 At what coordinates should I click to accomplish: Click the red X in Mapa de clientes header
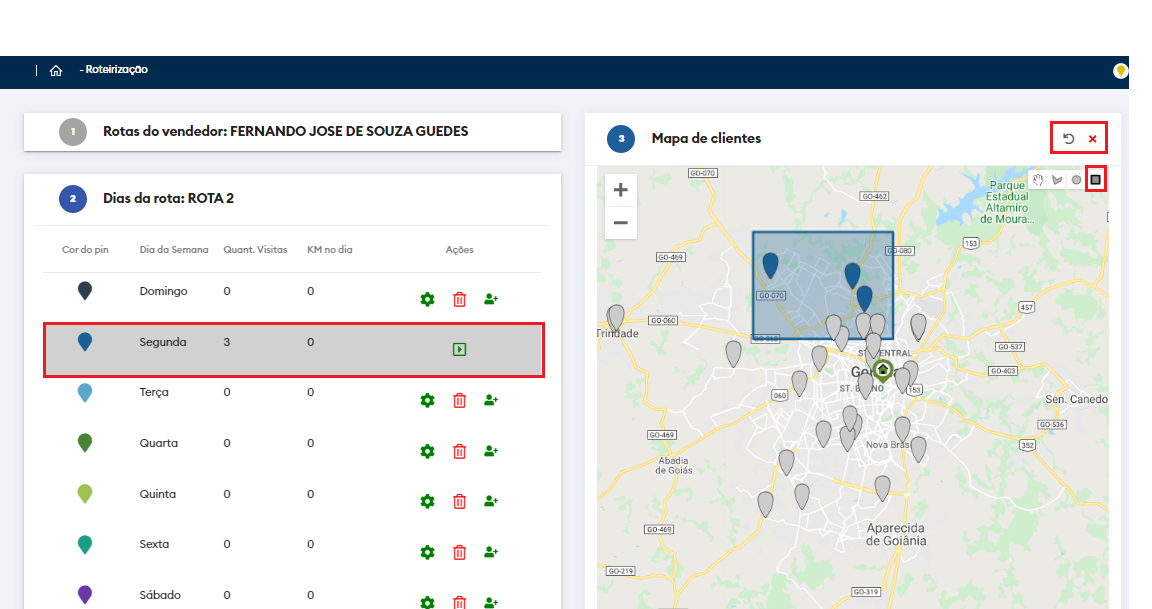[x=1093, y=139]
